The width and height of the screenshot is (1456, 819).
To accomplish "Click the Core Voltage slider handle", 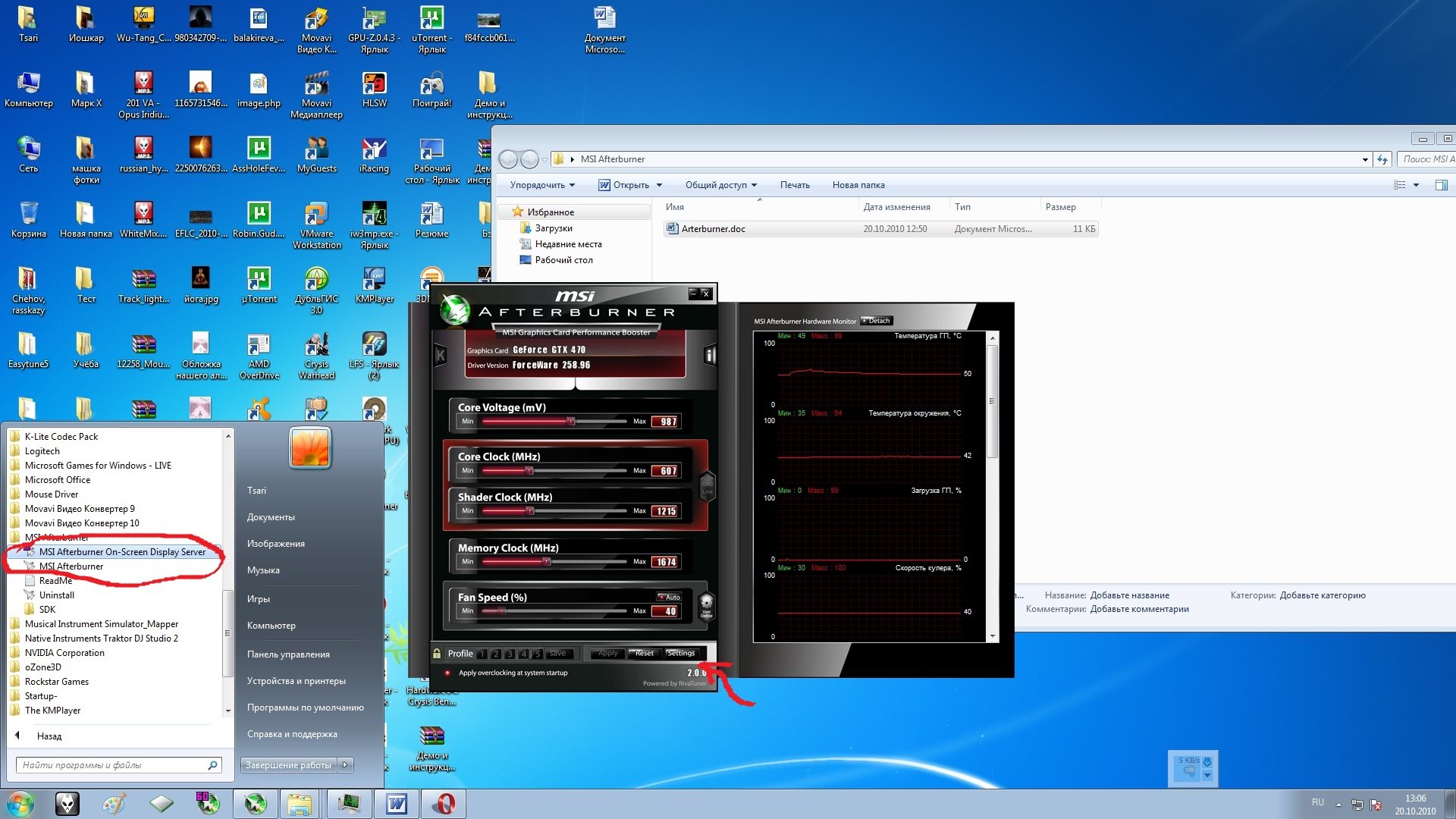I will click(x=571, y=422).
